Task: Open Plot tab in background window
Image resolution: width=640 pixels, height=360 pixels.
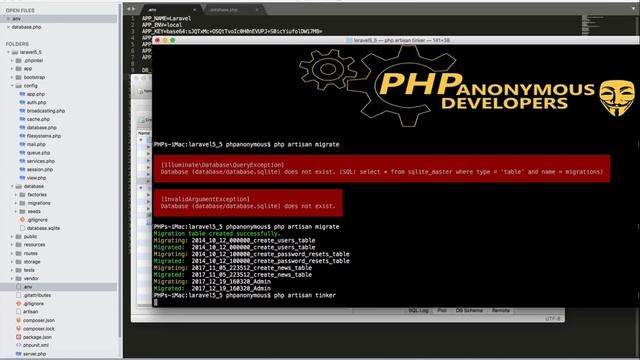Action: click(x=442, y=311)
